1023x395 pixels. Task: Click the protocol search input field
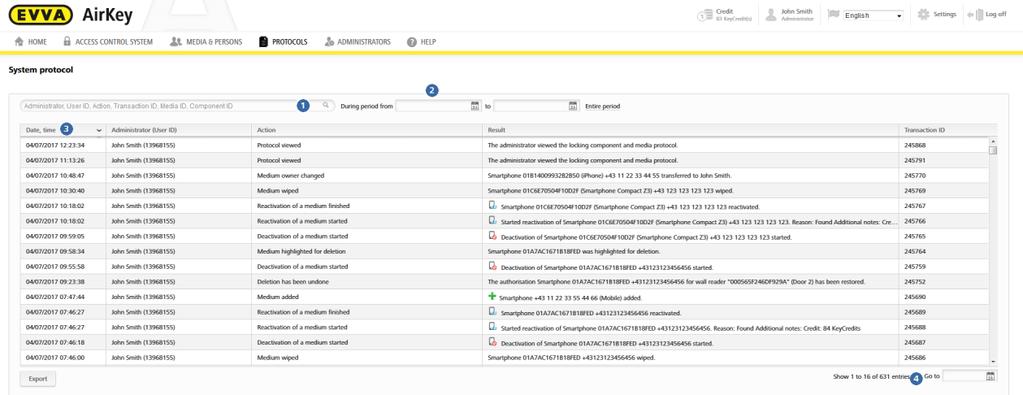coord(170,105)
